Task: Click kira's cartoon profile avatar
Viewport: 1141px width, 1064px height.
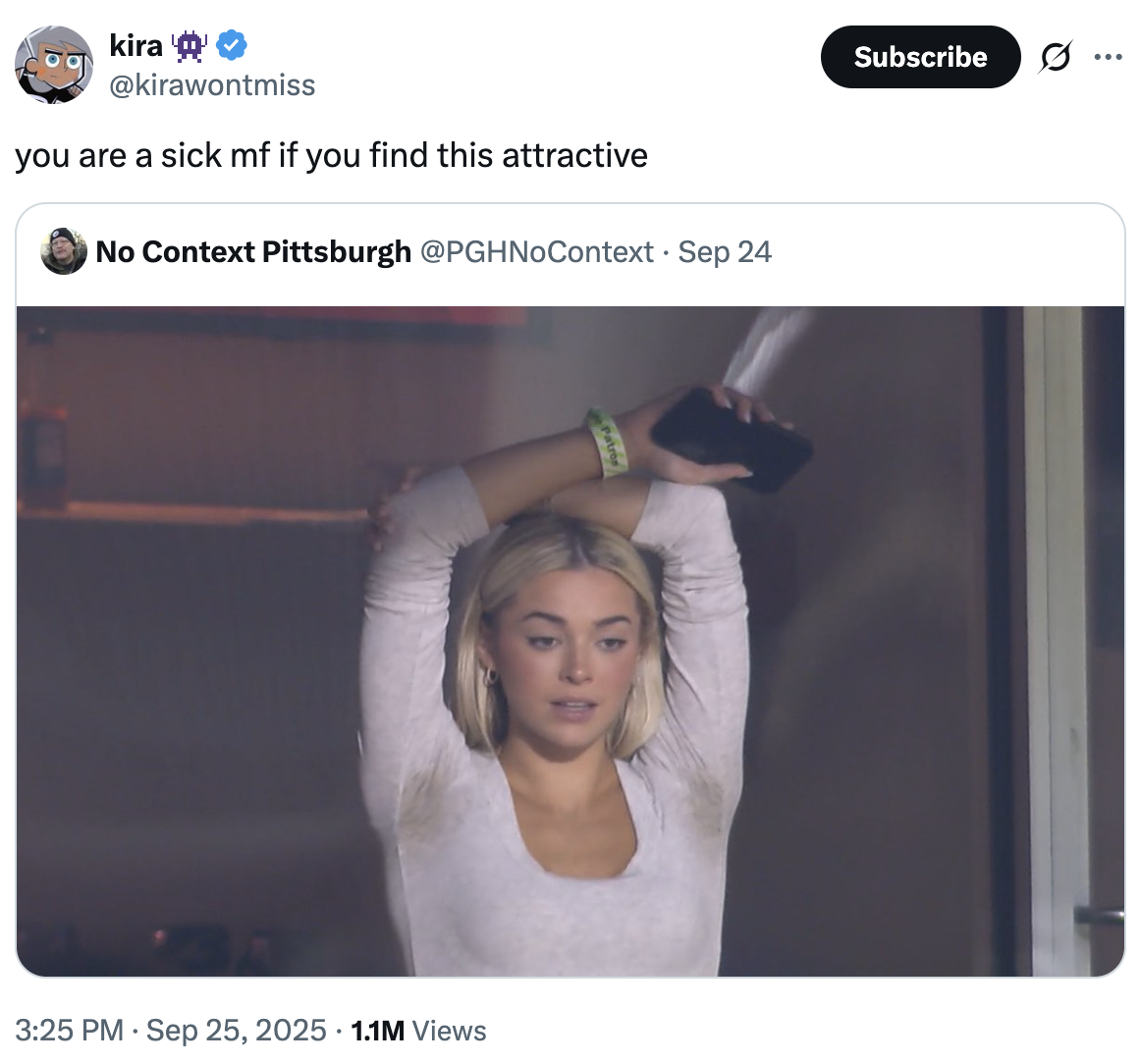Action: (54, 65)
